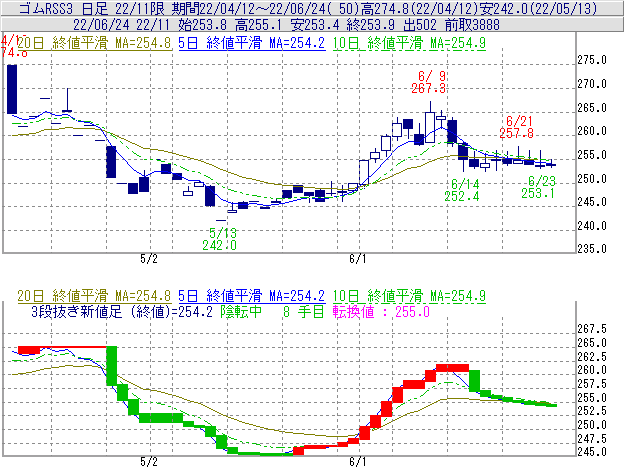Click the daily low 安253.4

314,25
